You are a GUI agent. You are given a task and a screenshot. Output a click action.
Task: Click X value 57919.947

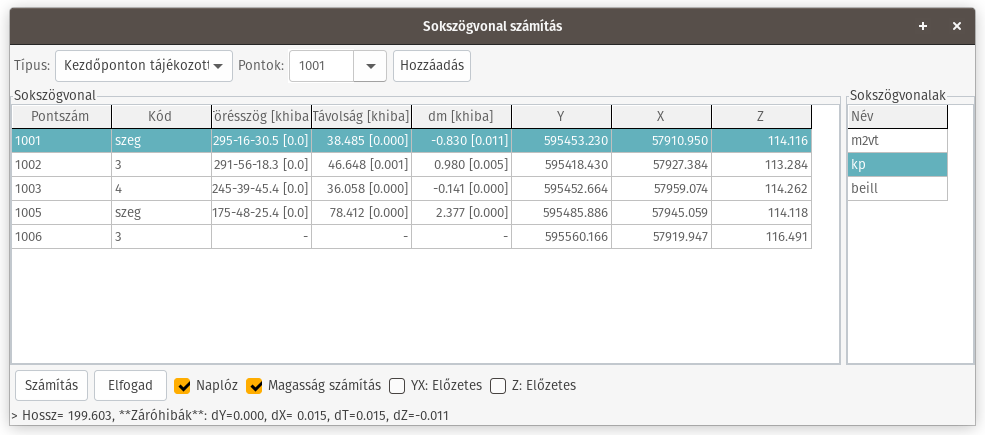point(661,236)
